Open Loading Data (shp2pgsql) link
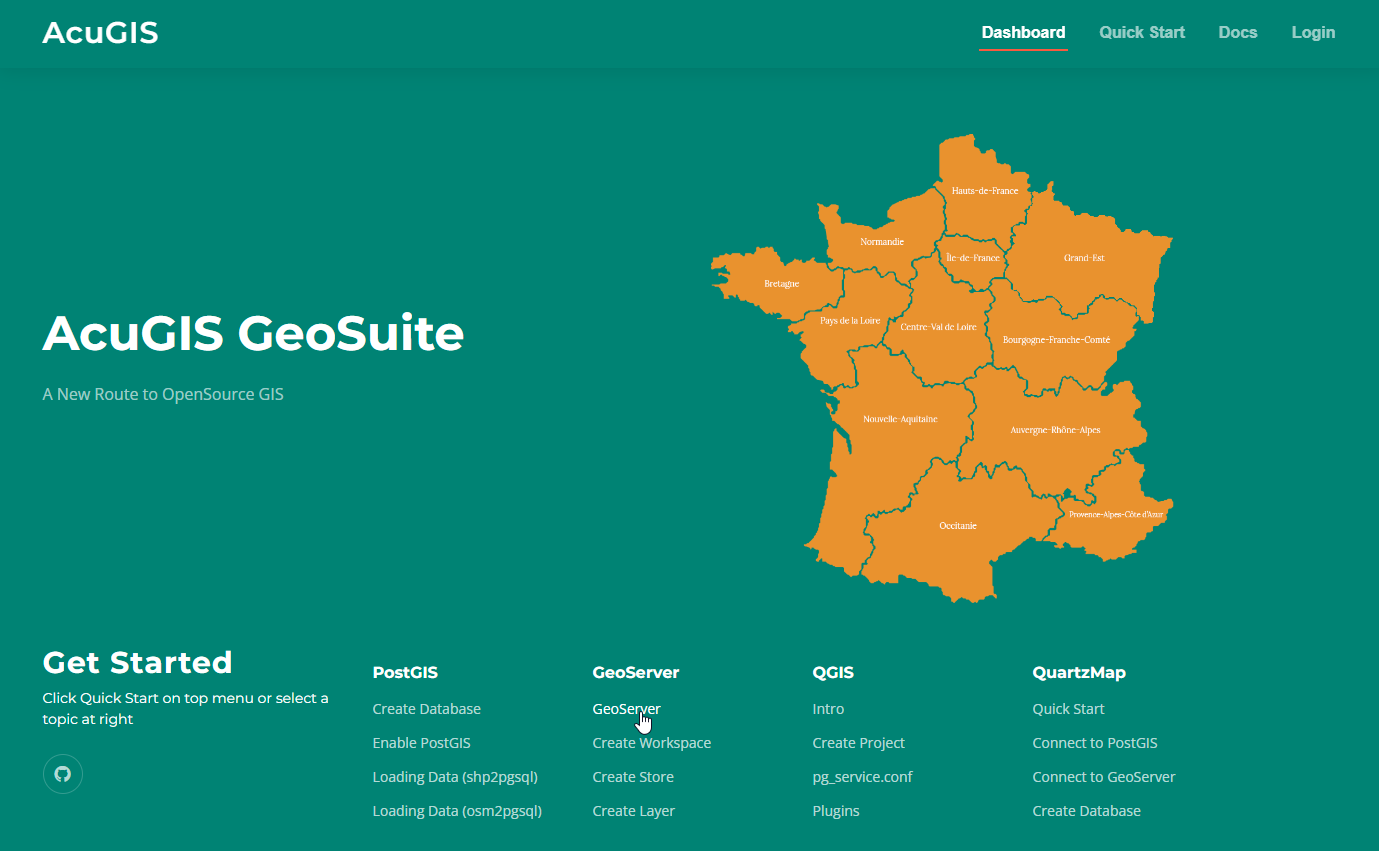Screen dimensions: 1379x851 click(x=455, y=777)
